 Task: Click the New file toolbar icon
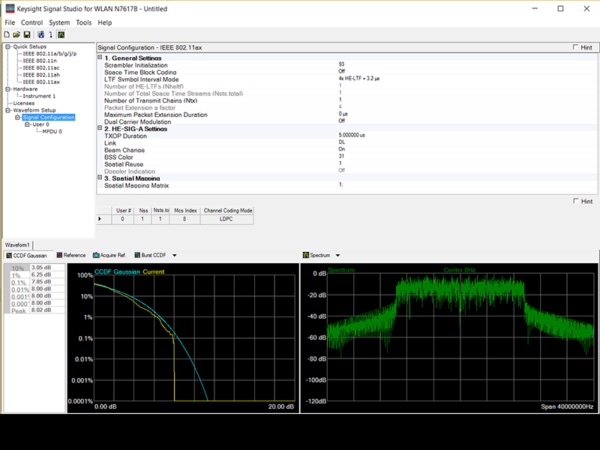click(x=7, y=35)
